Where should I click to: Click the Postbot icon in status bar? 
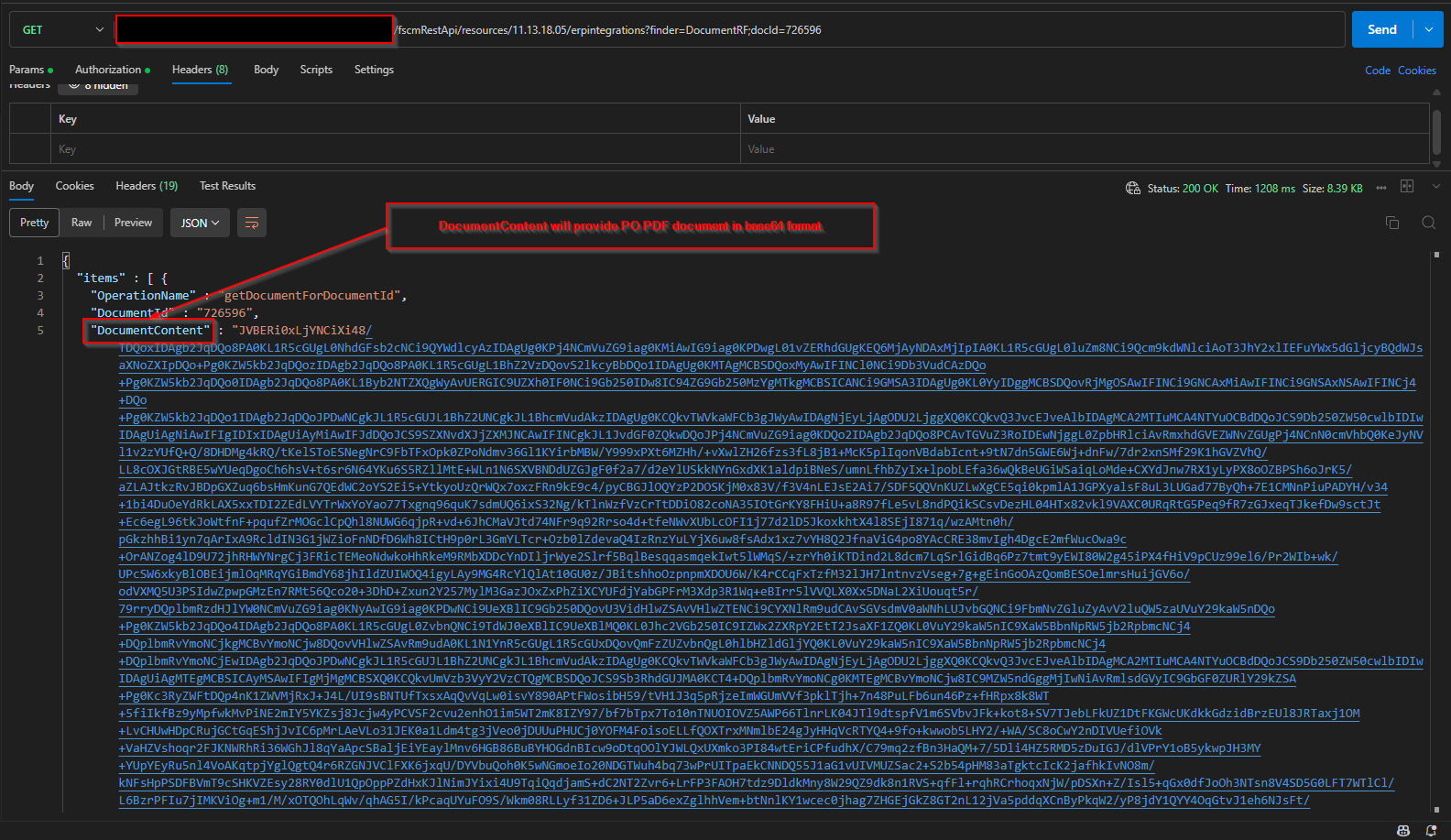[1402, 830]
